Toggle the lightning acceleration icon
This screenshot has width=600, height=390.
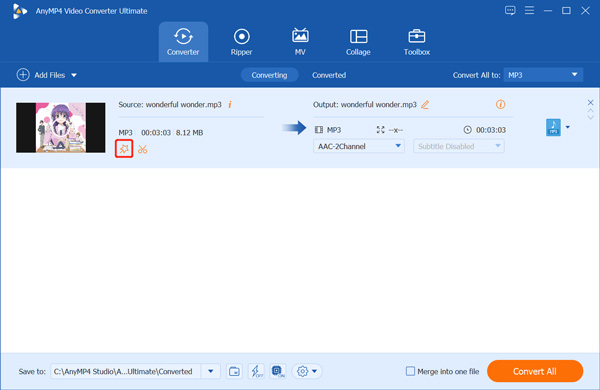pos(256,371)
